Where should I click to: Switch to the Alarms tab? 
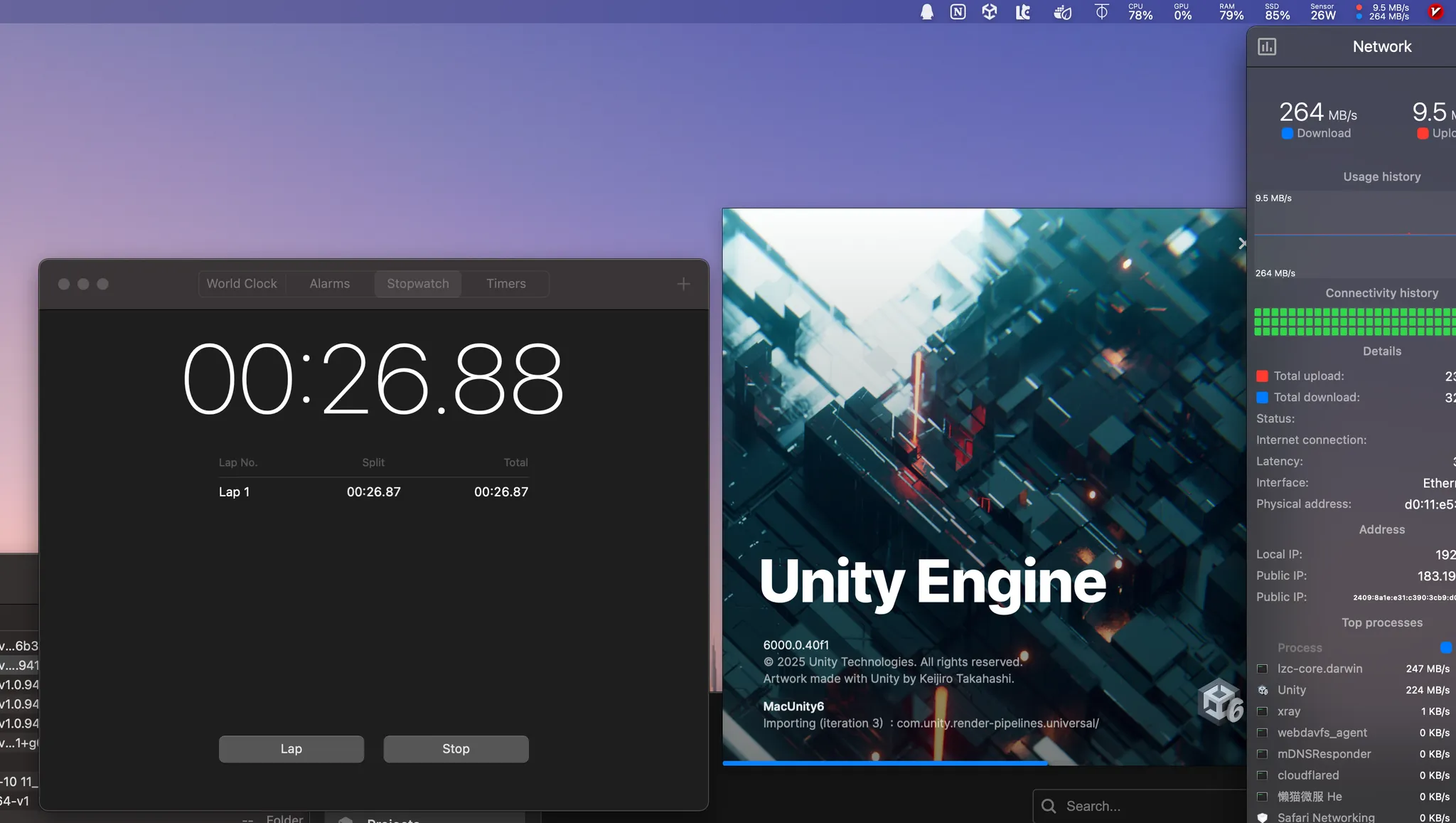[330, 284]
